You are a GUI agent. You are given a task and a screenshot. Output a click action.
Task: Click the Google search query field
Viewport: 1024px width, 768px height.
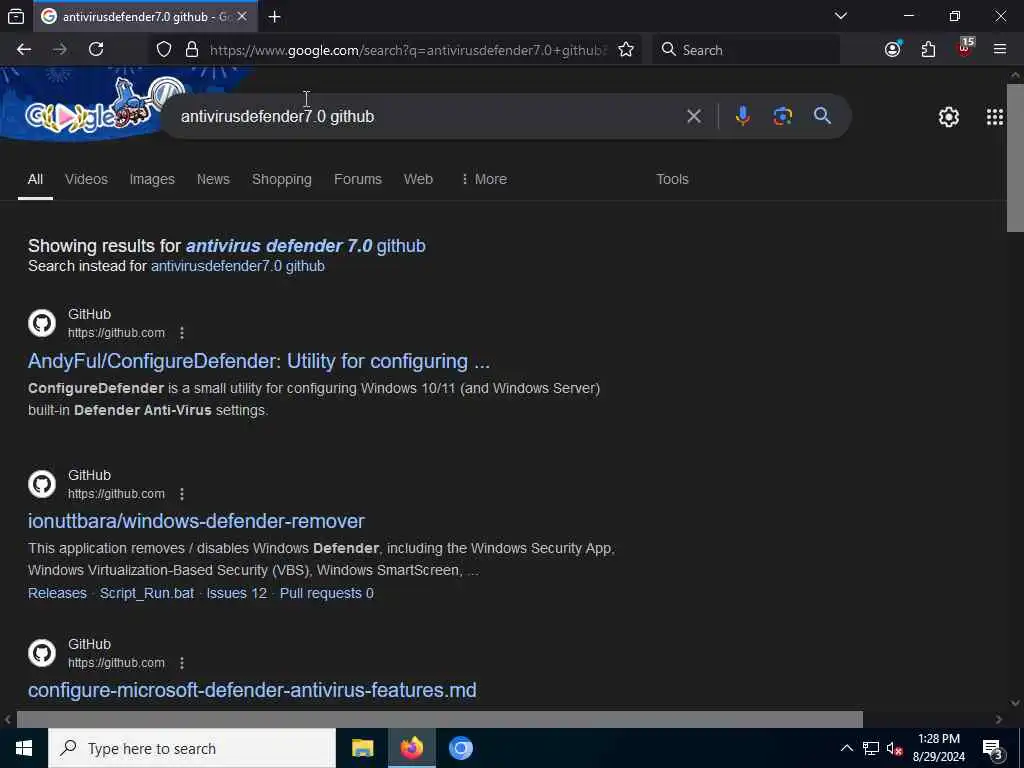[424, 116]
